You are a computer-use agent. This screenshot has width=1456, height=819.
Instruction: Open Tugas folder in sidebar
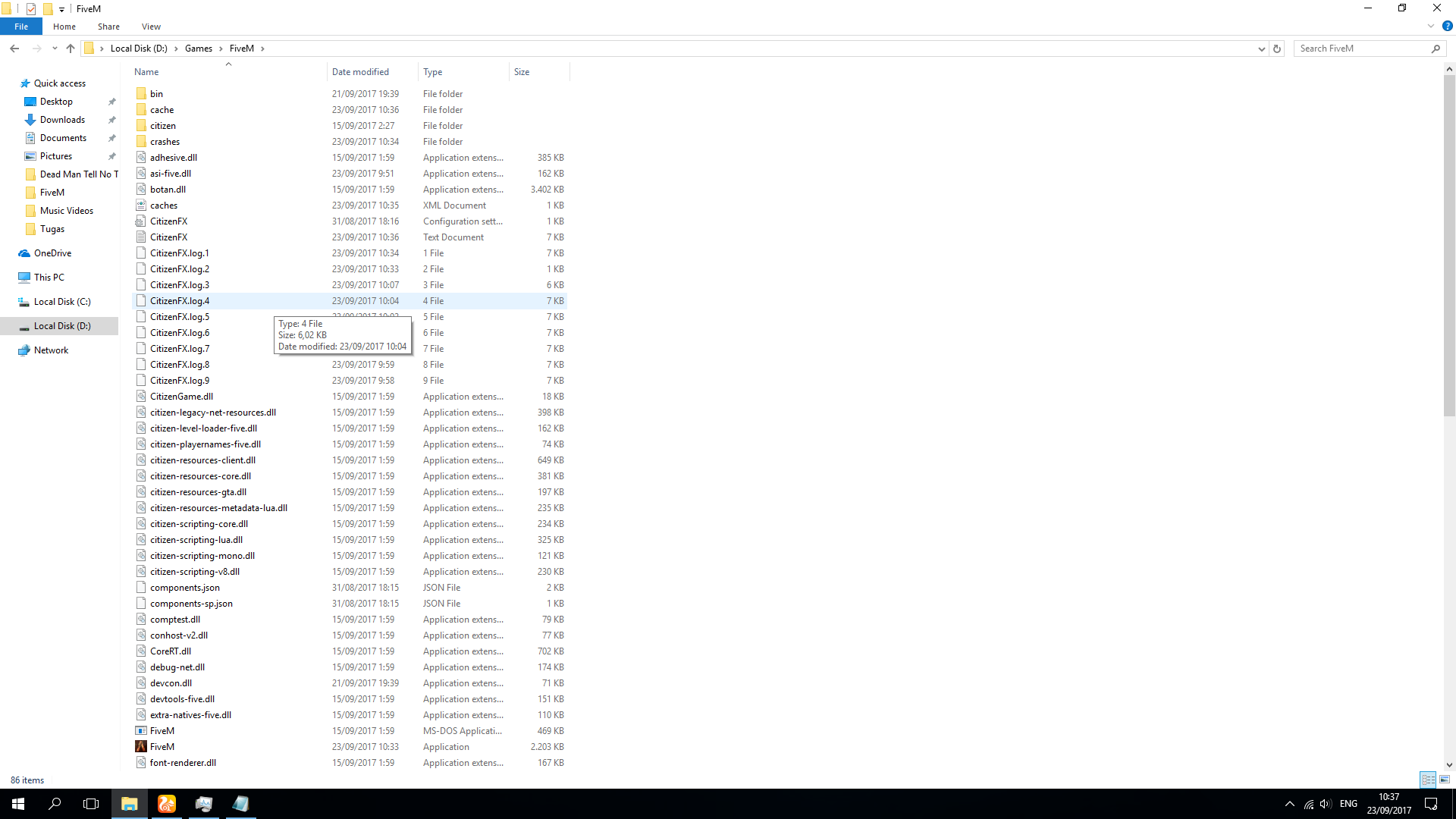[52, 229]
